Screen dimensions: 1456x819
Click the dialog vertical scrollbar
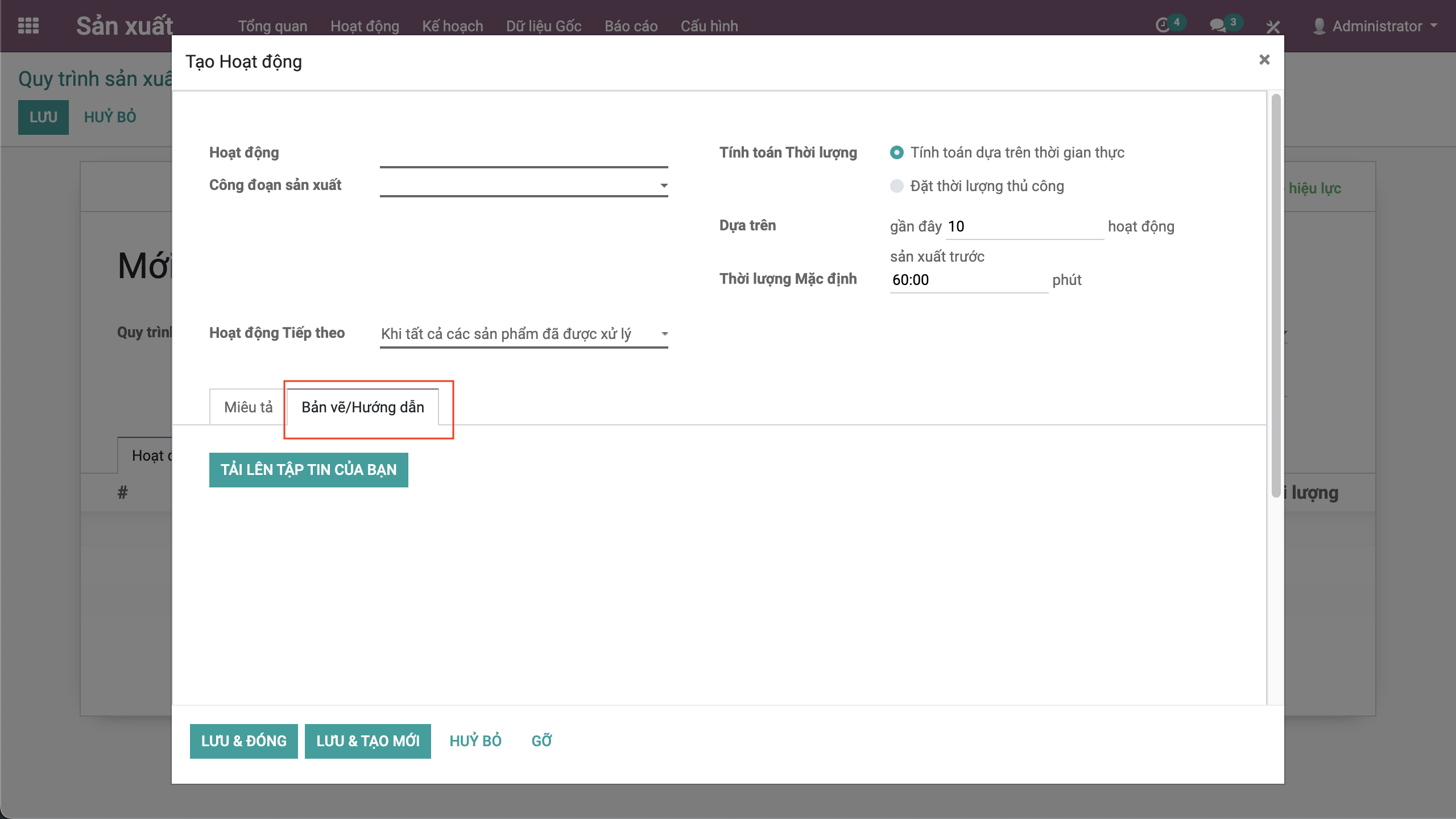tap(1276, 296)
